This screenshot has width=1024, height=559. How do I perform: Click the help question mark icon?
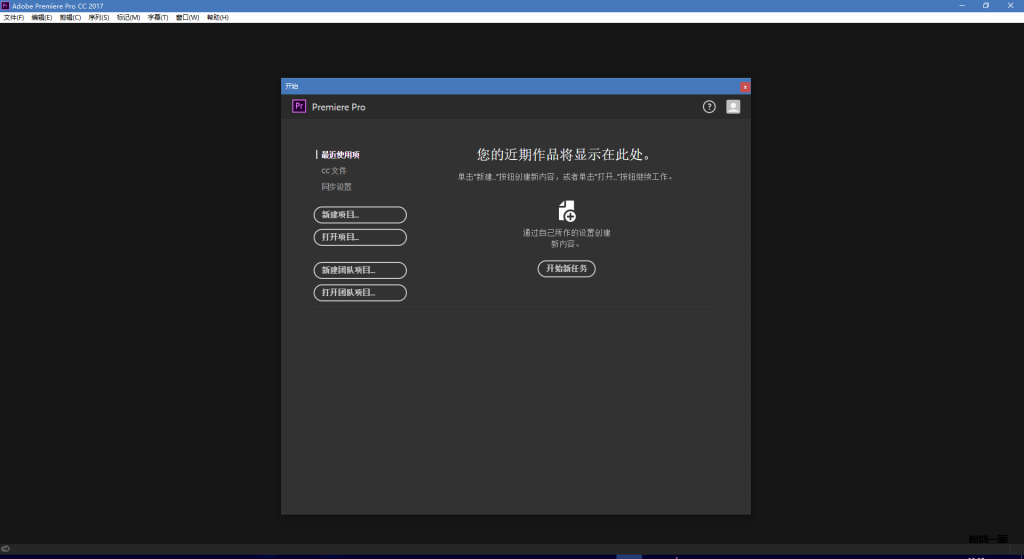point(709,107)
